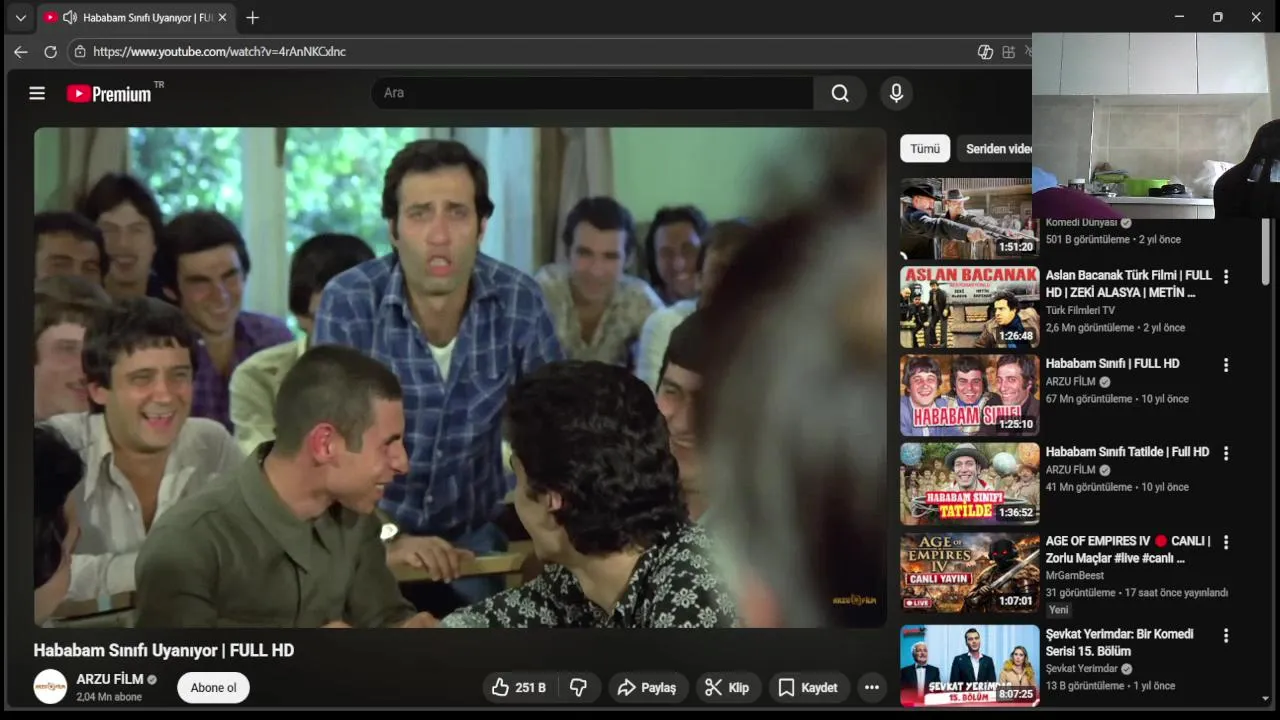
Task: Open tab search dropdown chevron
Action: click(x=20, y=17)
